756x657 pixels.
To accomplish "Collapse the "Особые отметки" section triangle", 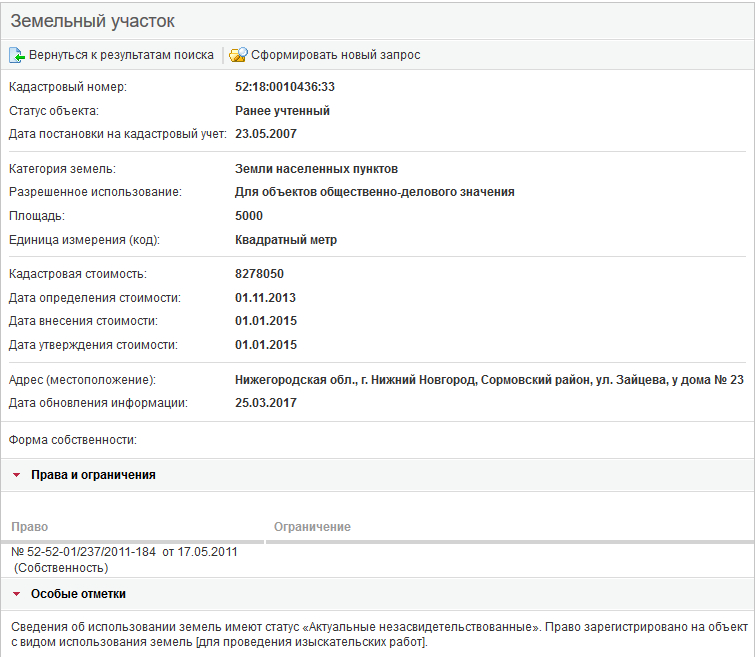I will click(x=17, y=594).
